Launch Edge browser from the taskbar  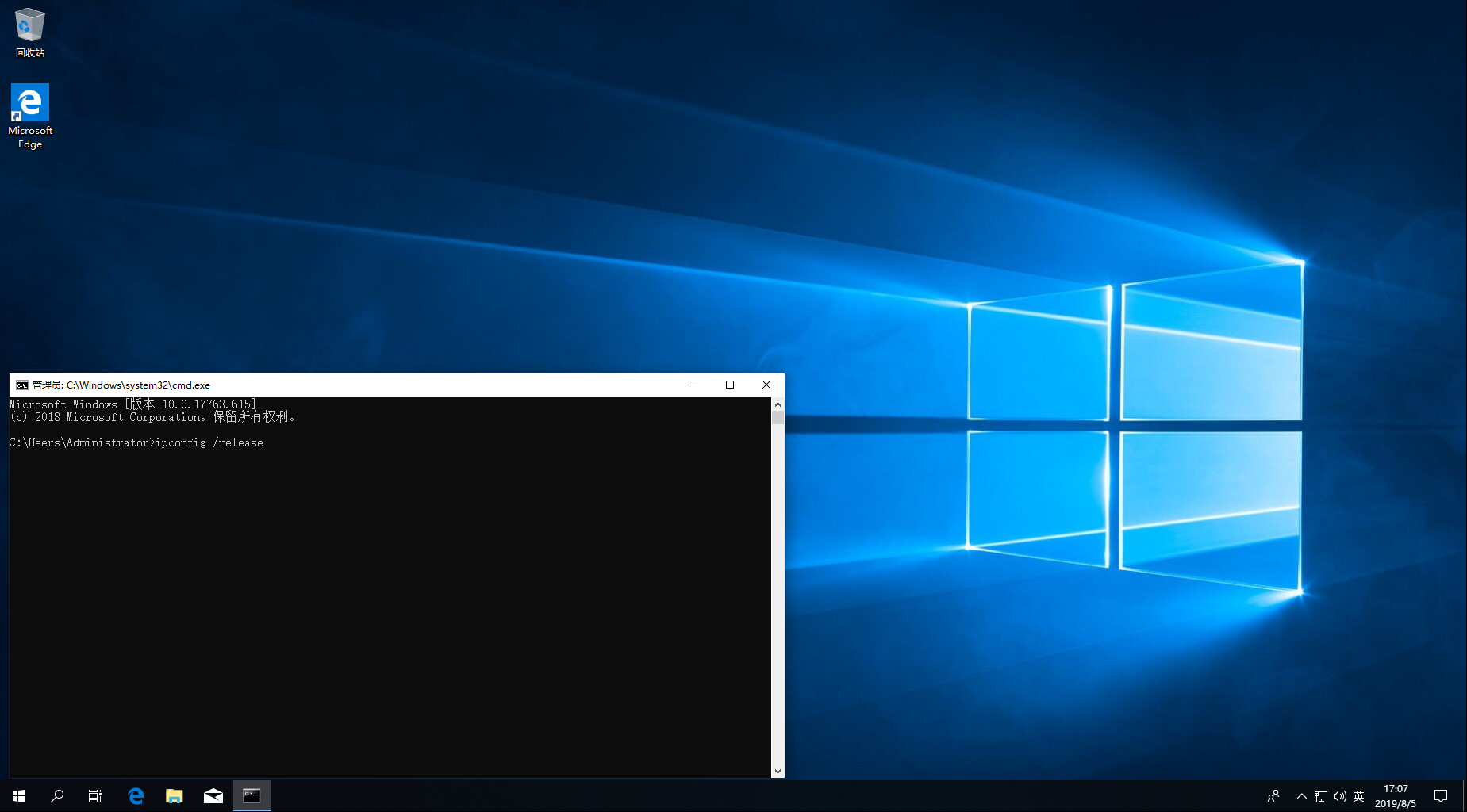tap(136, 795)
